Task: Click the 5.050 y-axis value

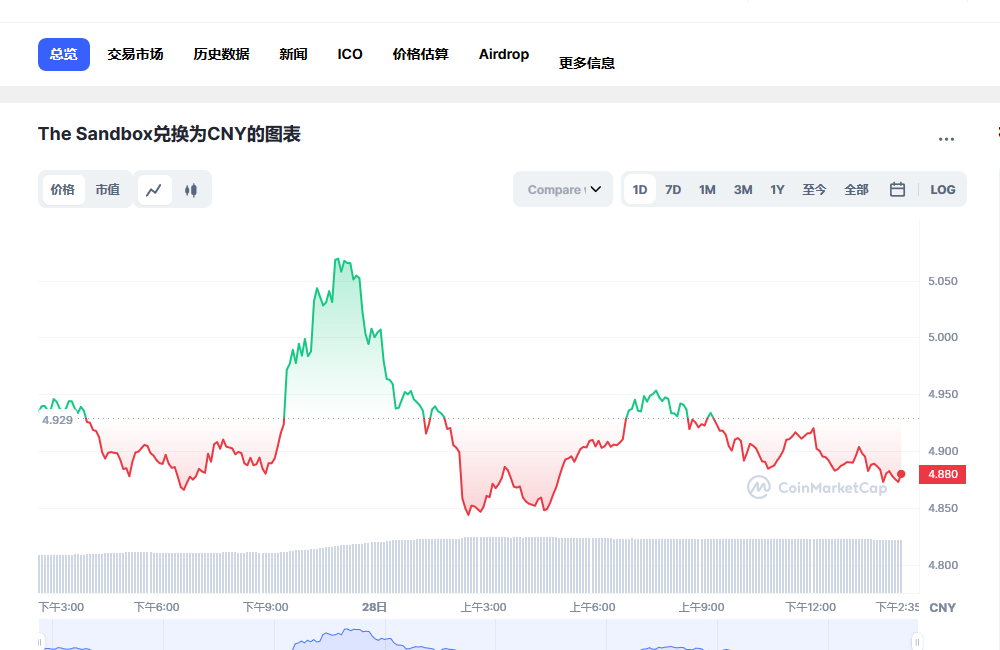Action: coord(943,281)
